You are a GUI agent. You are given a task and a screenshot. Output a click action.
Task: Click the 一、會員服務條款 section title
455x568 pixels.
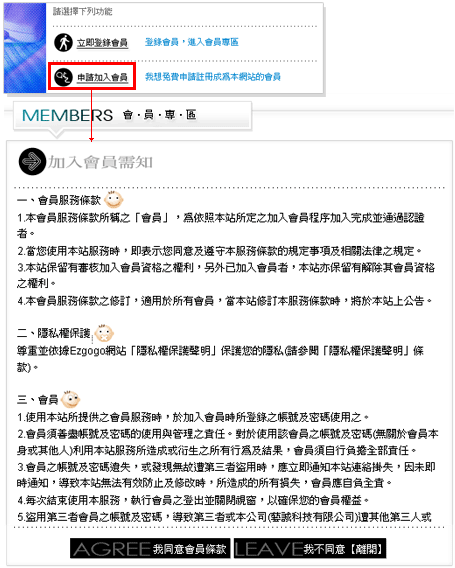(x=59, y=200)
